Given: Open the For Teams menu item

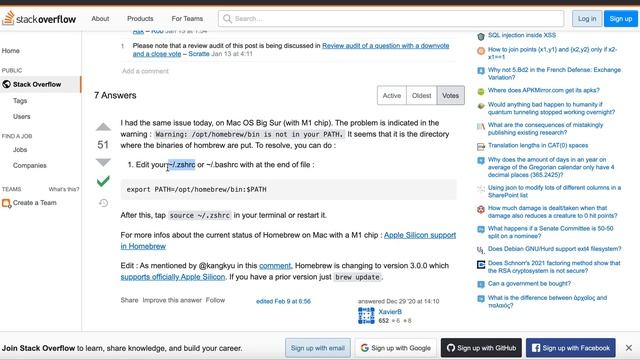Looking at the screenshot, I should tap(187, 19).
